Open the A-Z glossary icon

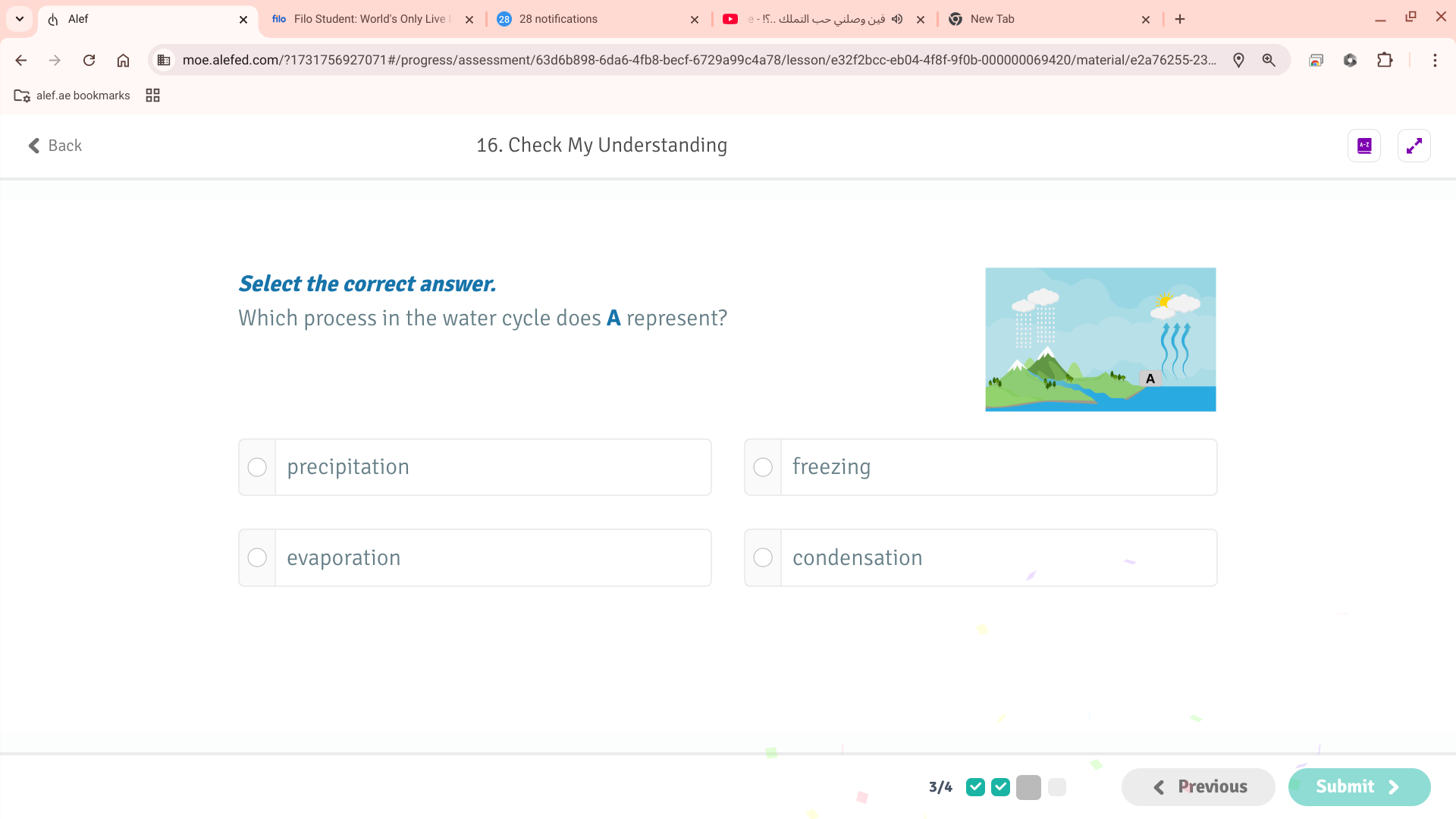click(x=1363, y=146)
